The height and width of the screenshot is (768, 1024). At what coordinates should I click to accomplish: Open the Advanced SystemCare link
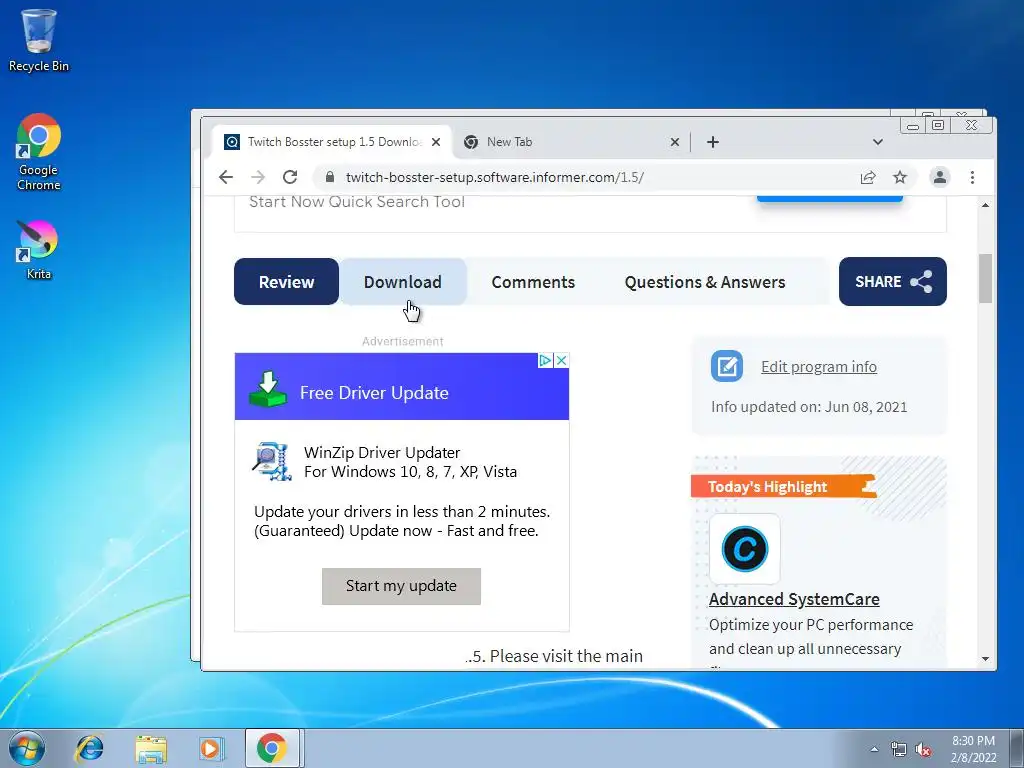pyautogui.click(x=794, y=599)
